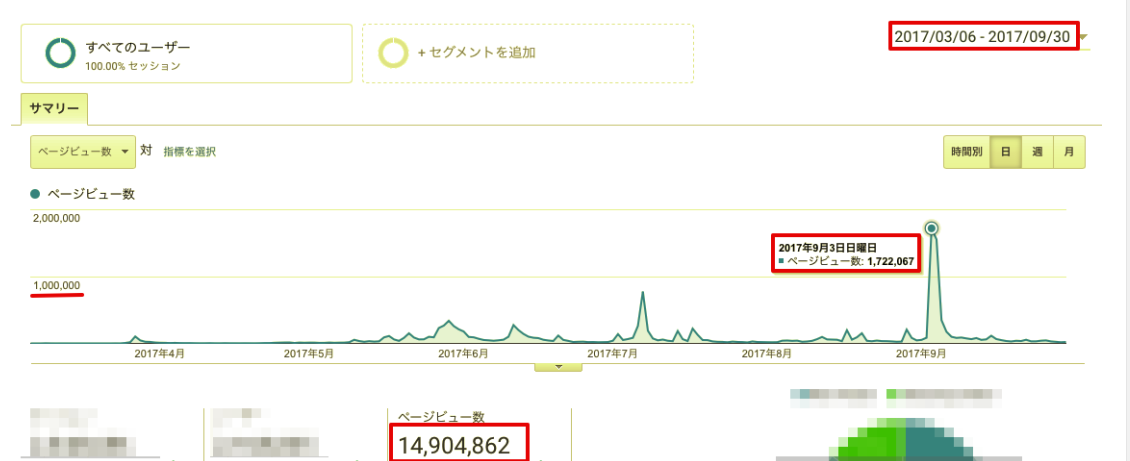This screenshot has height=461, width=1130.
Task: Click 指標を選択 to compare metrics
Action: tap(190, 152)
